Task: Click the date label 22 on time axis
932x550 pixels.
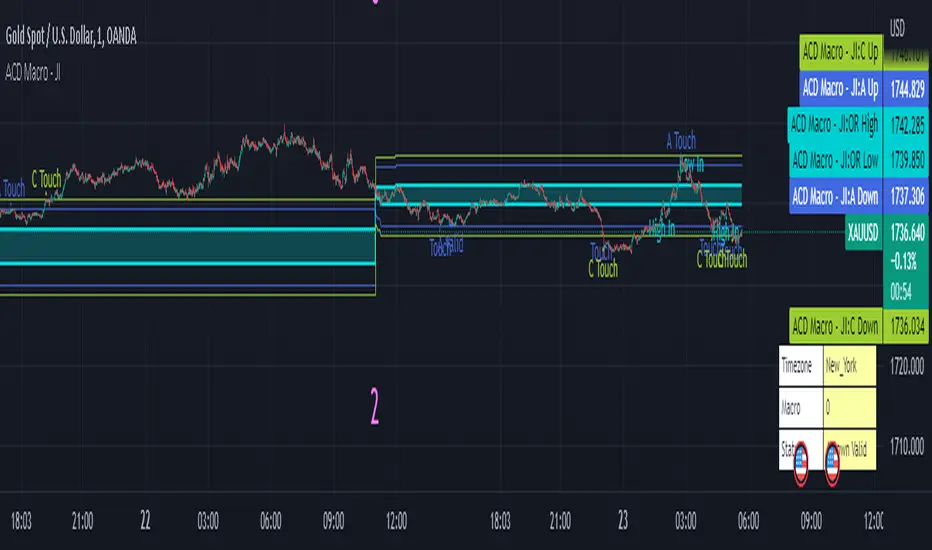Action: pyautogui.click(x=145, y=521)
